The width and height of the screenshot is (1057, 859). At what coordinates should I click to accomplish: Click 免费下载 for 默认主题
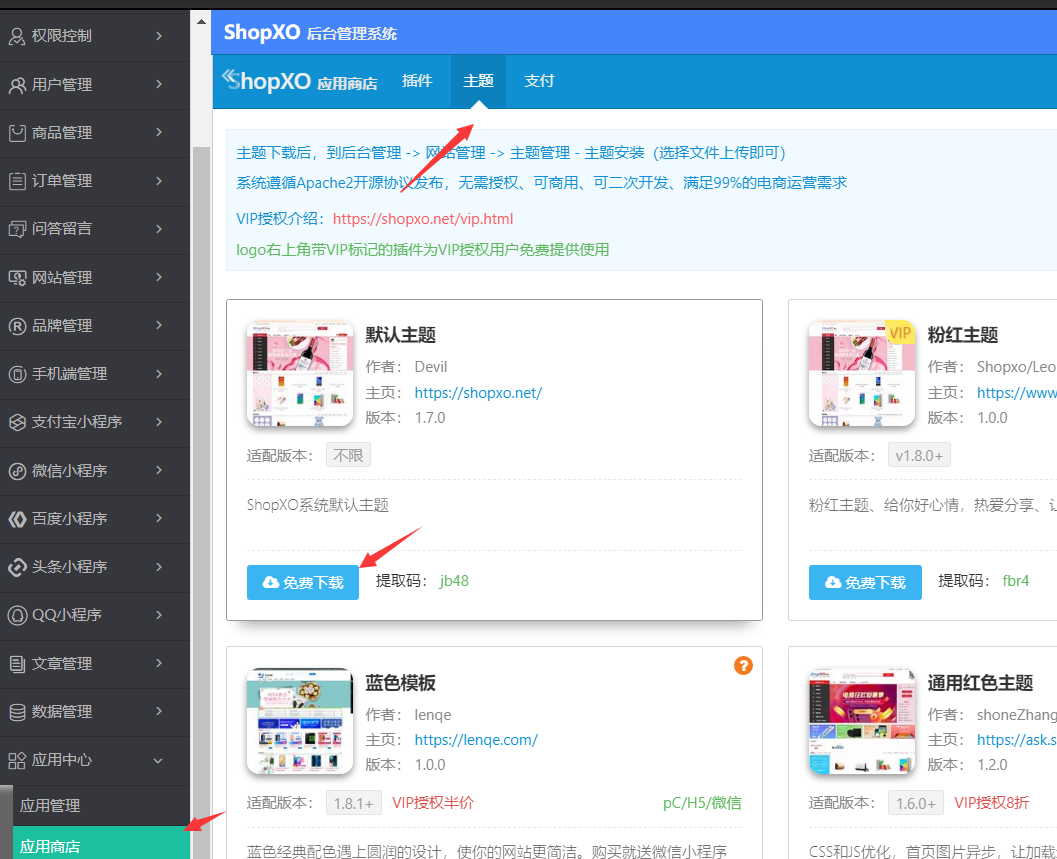coord(303,583)
